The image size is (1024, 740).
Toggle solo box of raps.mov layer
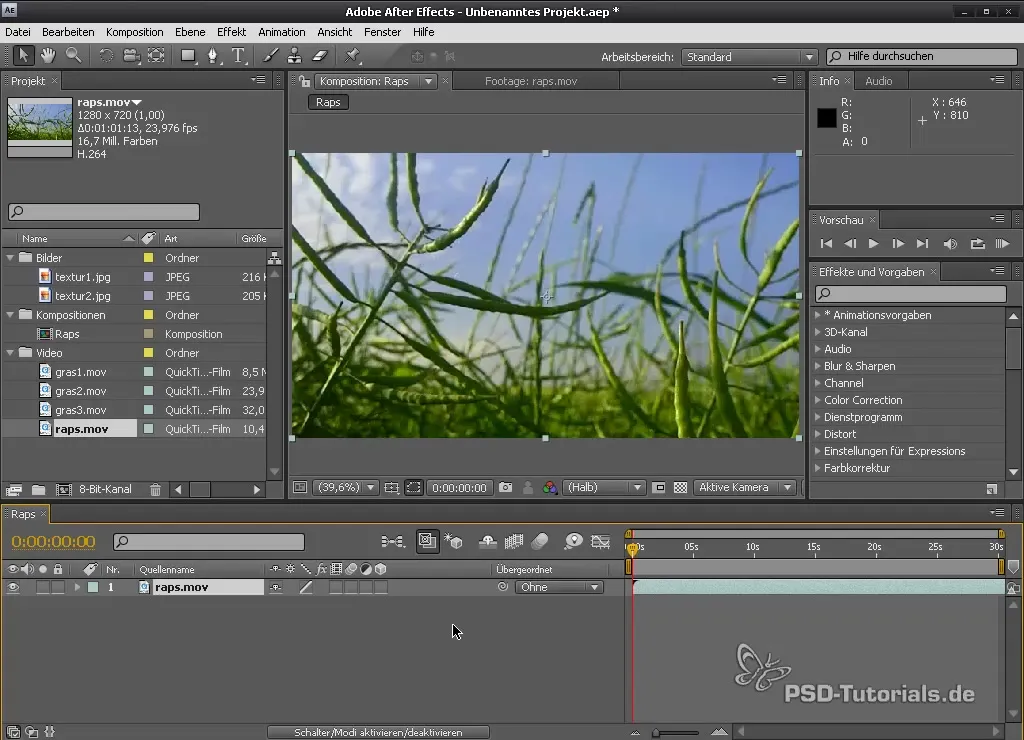(x=43, y=587)
